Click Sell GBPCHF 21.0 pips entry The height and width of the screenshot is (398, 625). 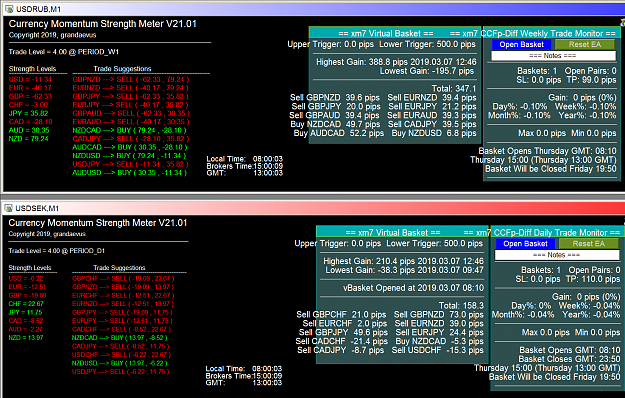(x=341, y=315)
